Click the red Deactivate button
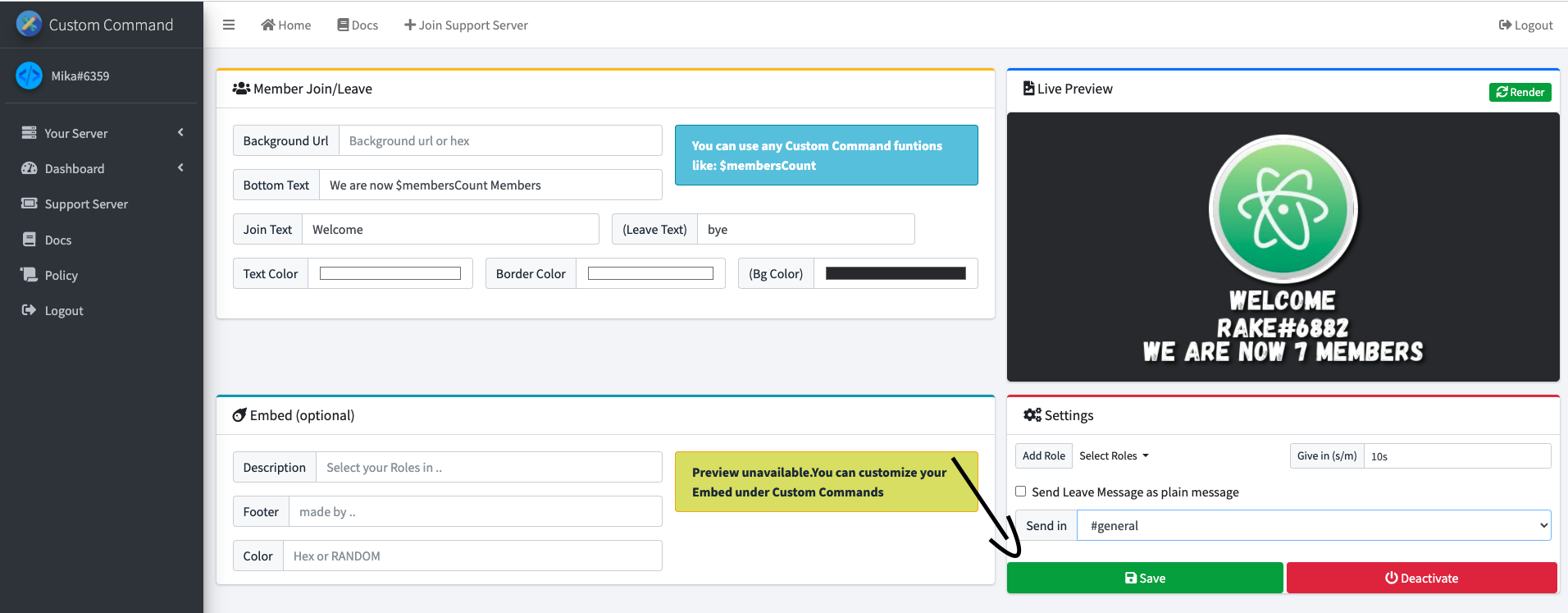 pos(1422,578)
